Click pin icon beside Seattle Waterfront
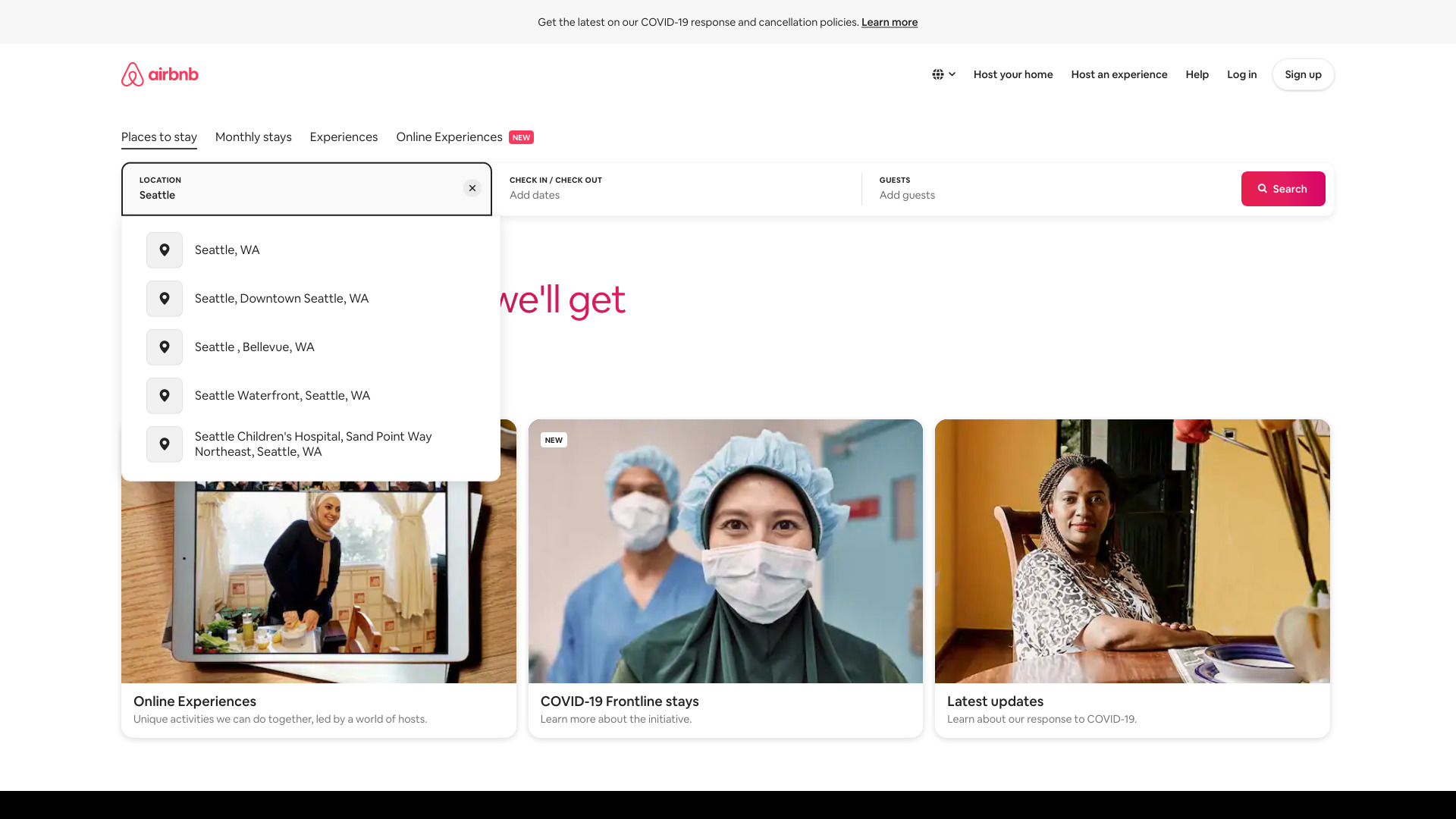The height and width of the screenshot is (819, 1456). 165,396
